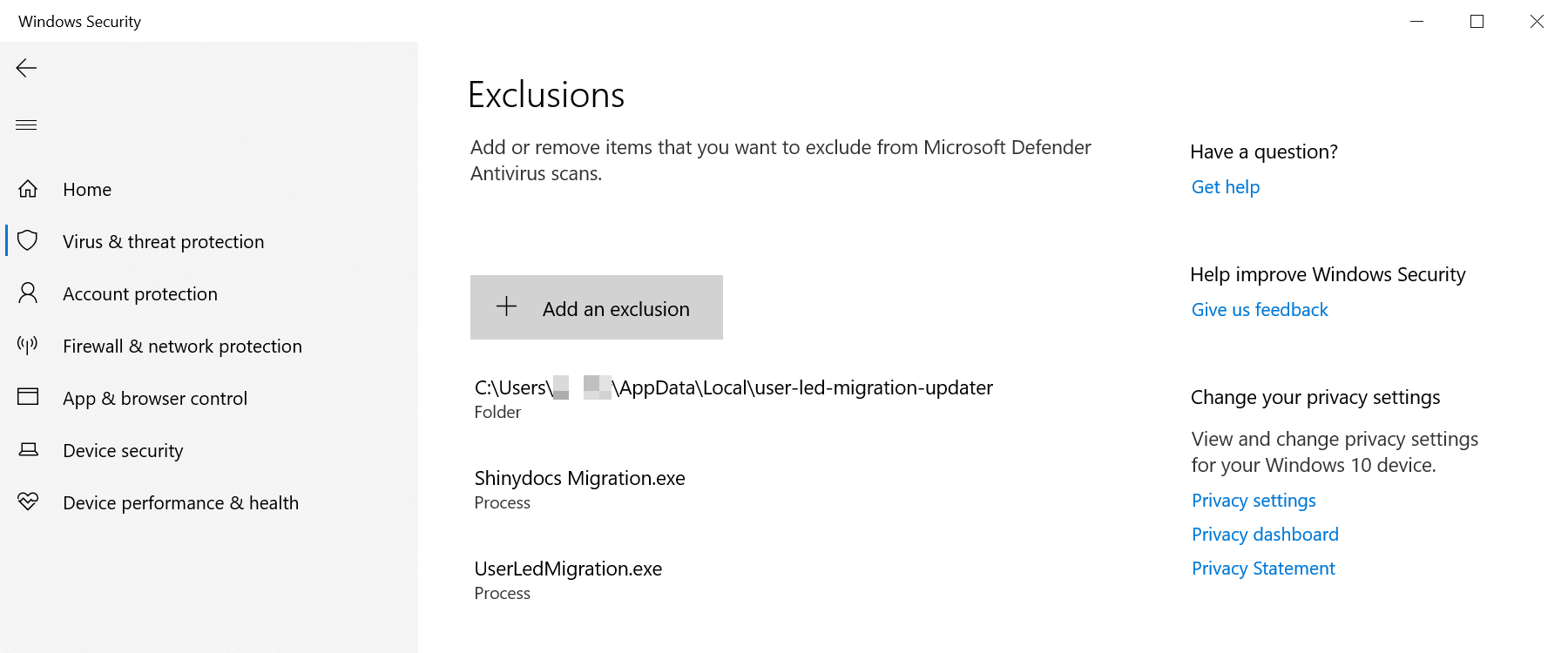Go to Home in sidebar
This screenshot has width=1568, height=653.
pyautogui.click(x=87, y=190)
